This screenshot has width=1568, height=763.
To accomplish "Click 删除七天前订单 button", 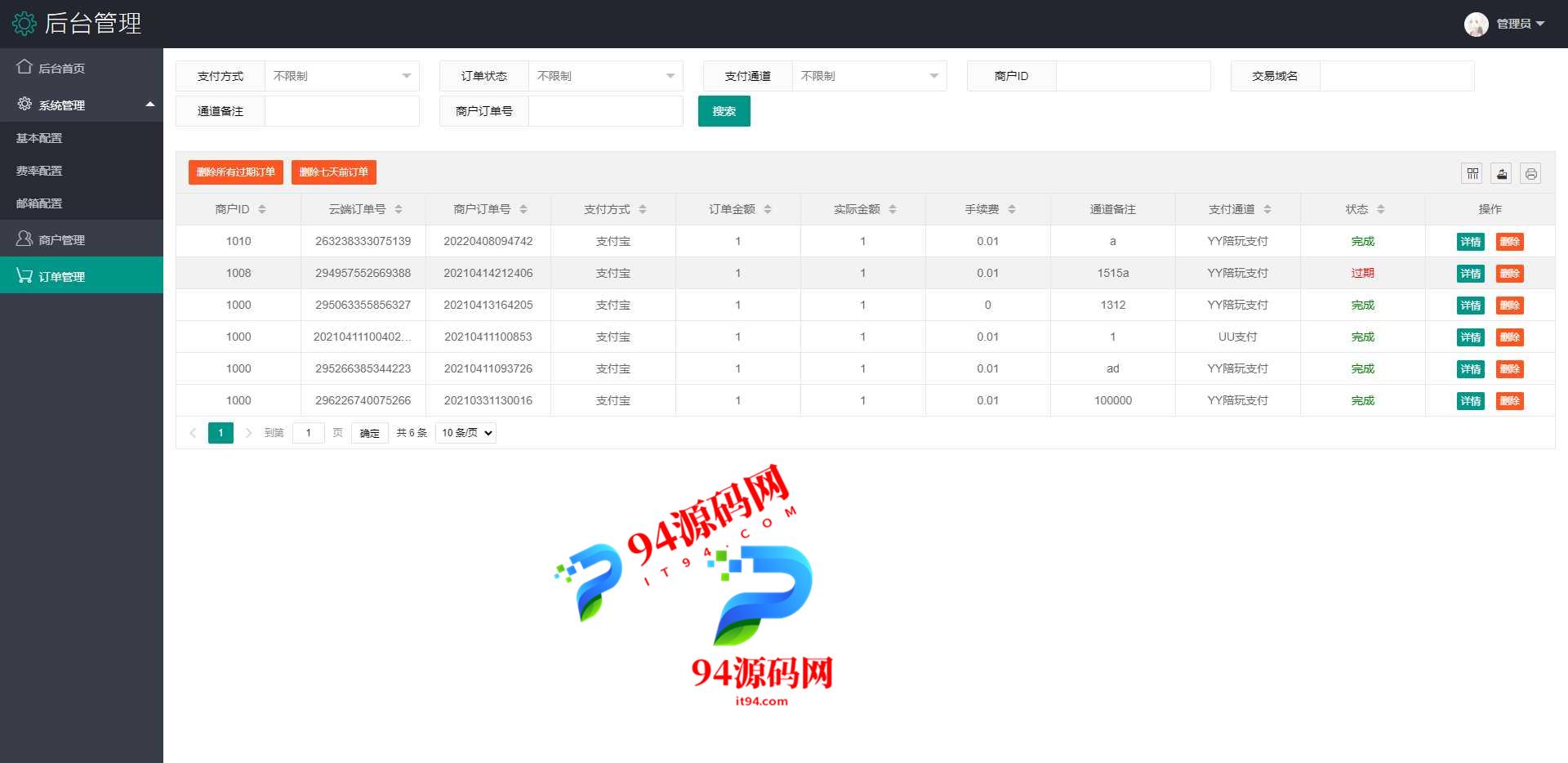I will pyautogui.click(x=333, y=172).
